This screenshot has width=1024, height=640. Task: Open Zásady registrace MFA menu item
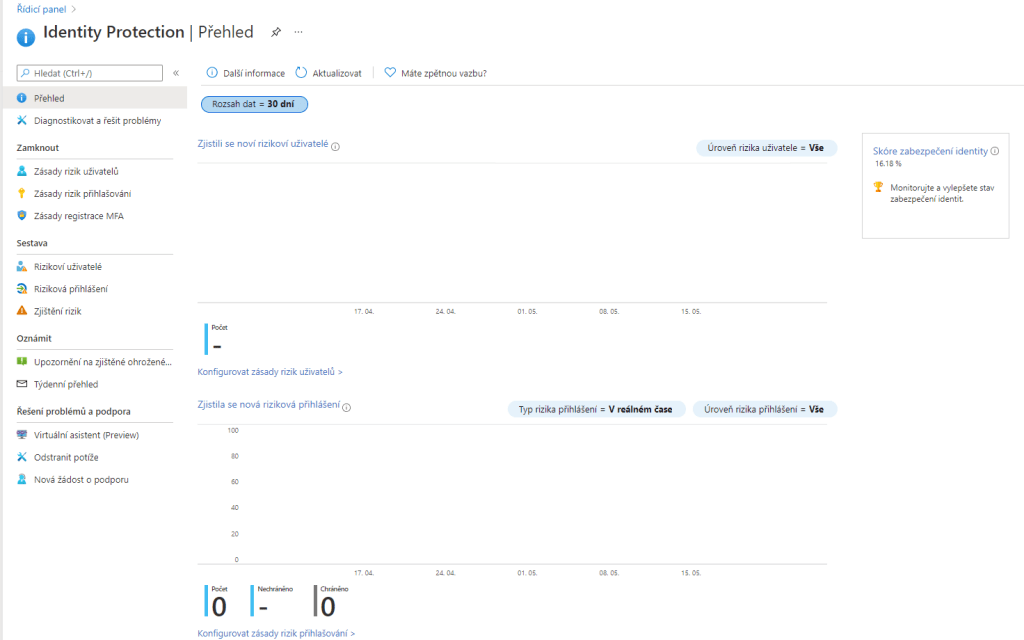tap(78, 216)
